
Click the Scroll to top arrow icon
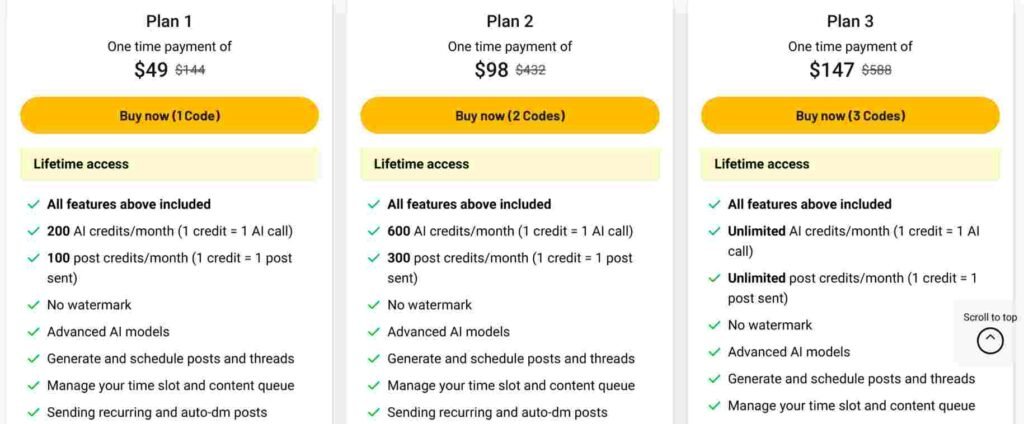[990, 340]
